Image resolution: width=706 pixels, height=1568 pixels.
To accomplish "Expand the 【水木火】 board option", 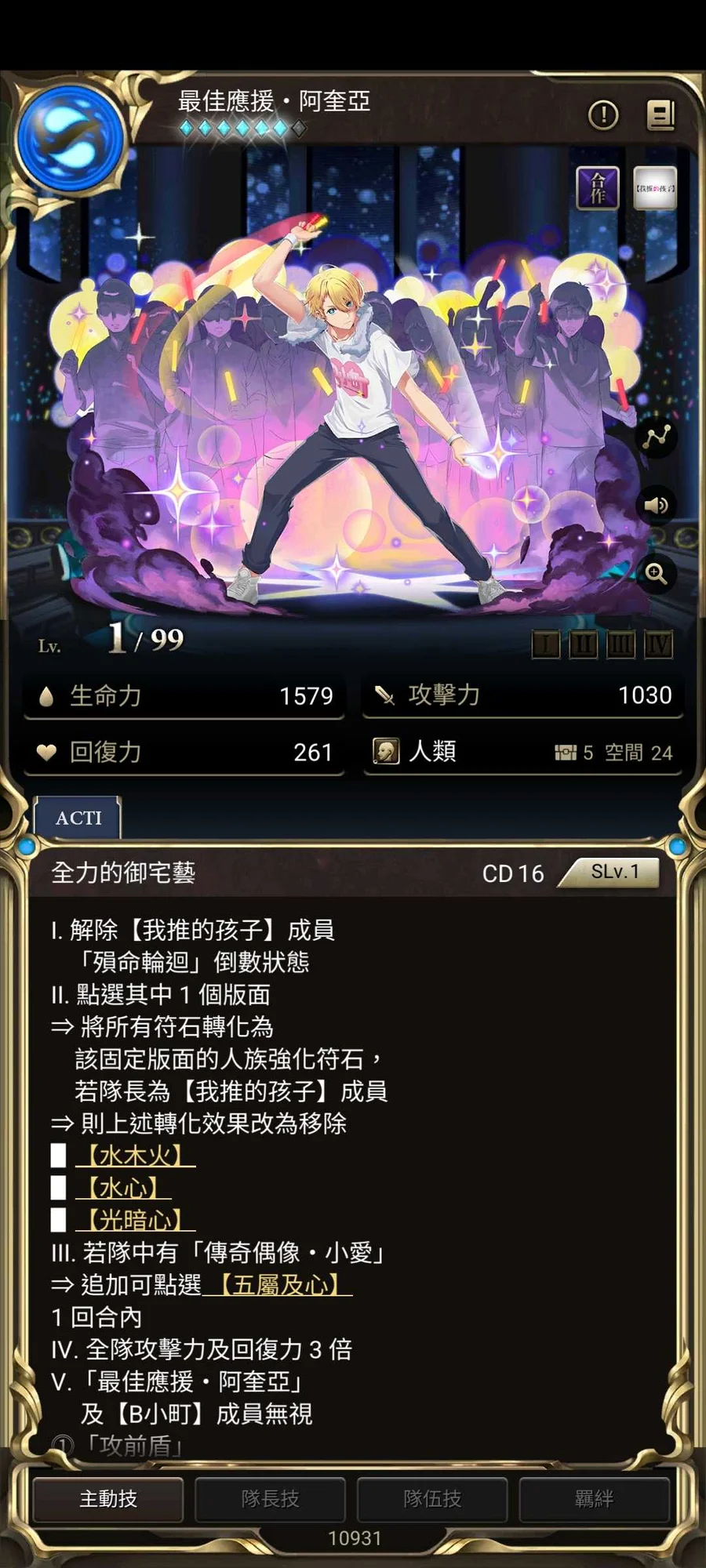I will click(x=135, y=1155).
